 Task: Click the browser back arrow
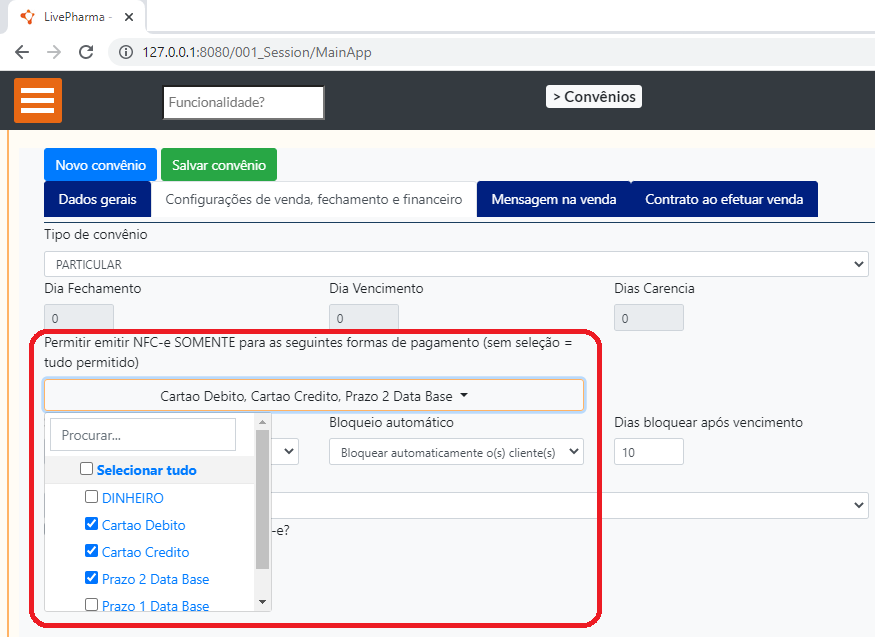point(22,52)
